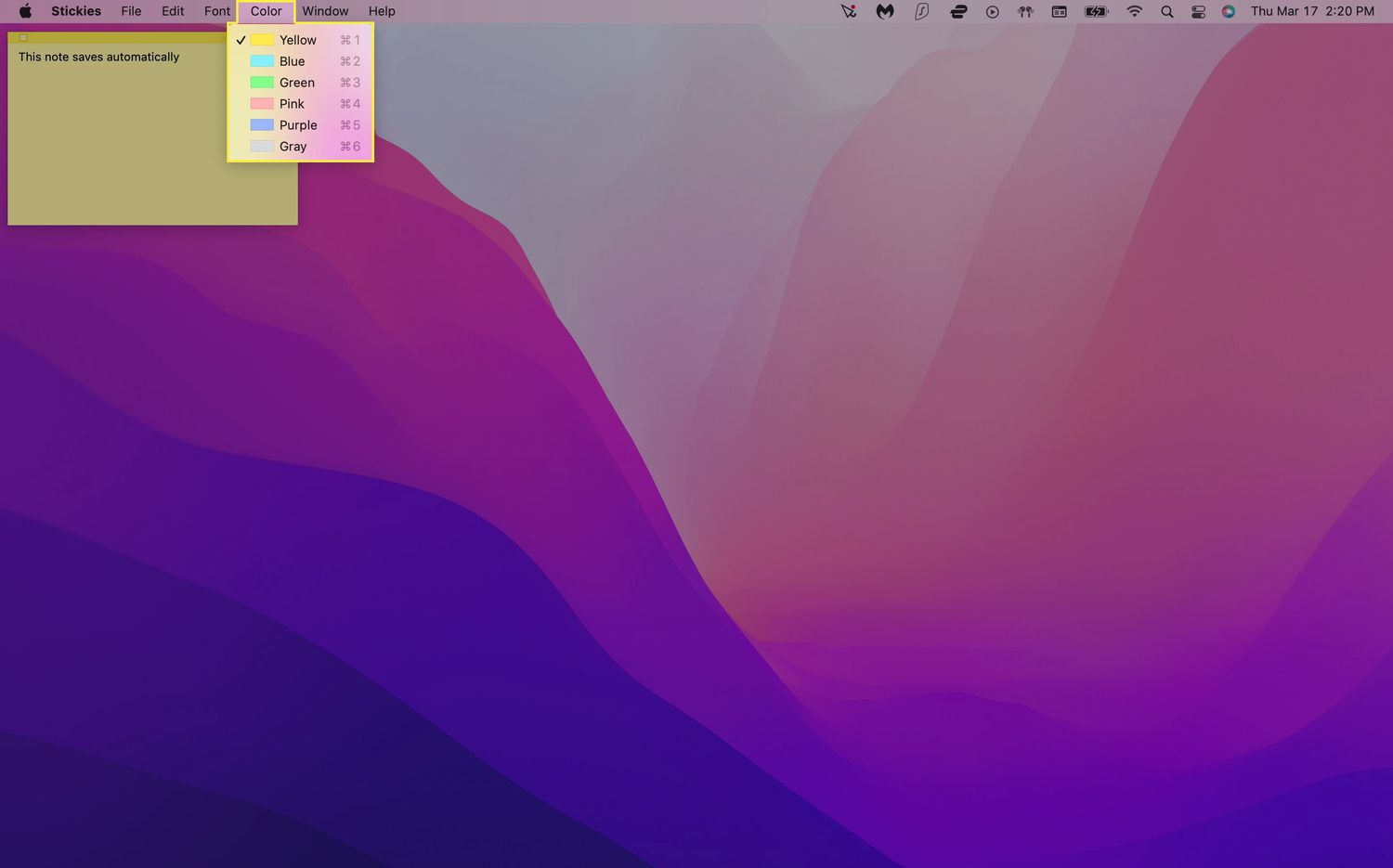
Task: Open the Font menu
Action: (x=217, y=11)
